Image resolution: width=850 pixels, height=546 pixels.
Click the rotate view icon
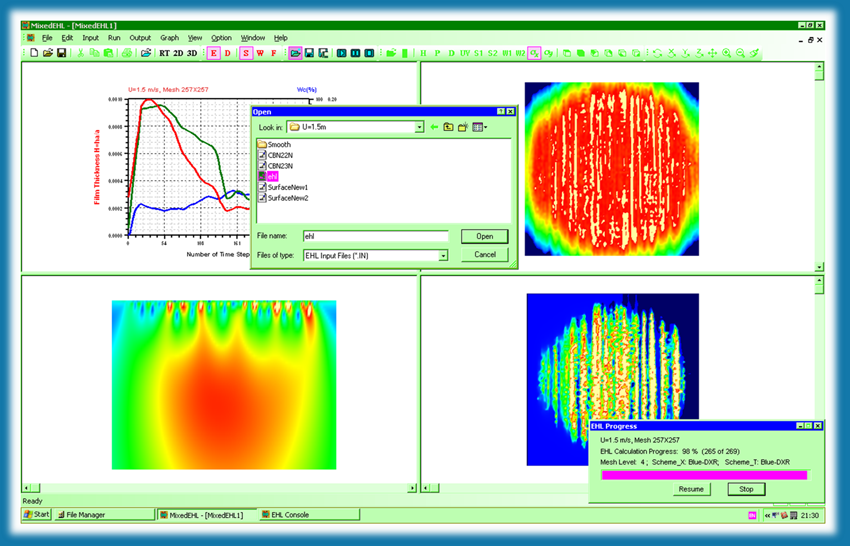[657, 53]
